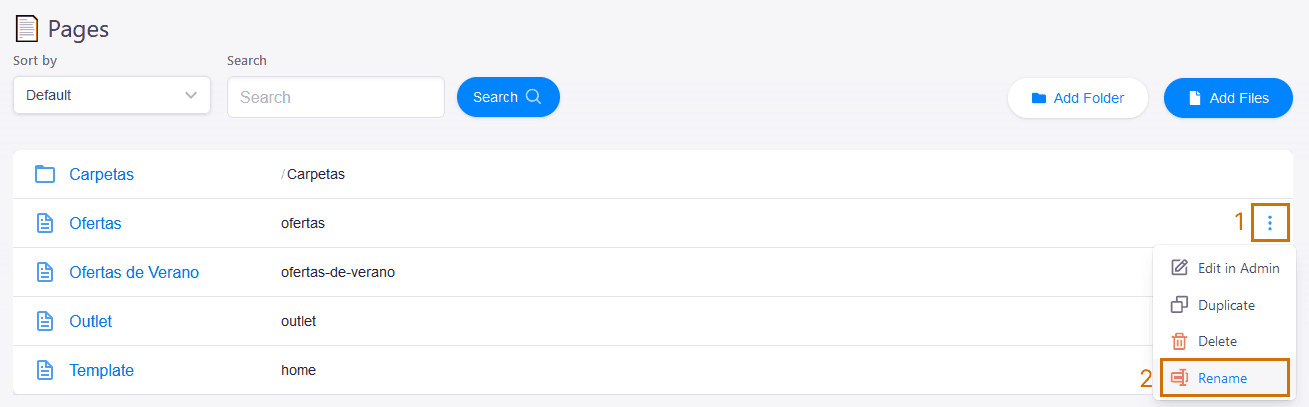
Task: Expand Sort by using chevron arrow
Action: tap(191, 96)
